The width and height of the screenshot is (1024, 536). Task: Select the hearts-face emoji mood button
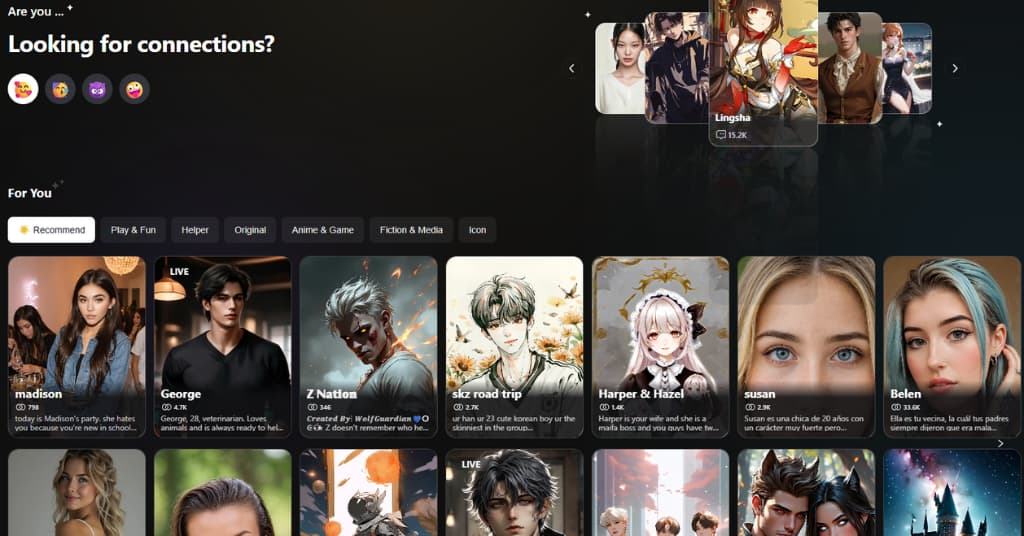pyautogui.click(x=23, y=89)
